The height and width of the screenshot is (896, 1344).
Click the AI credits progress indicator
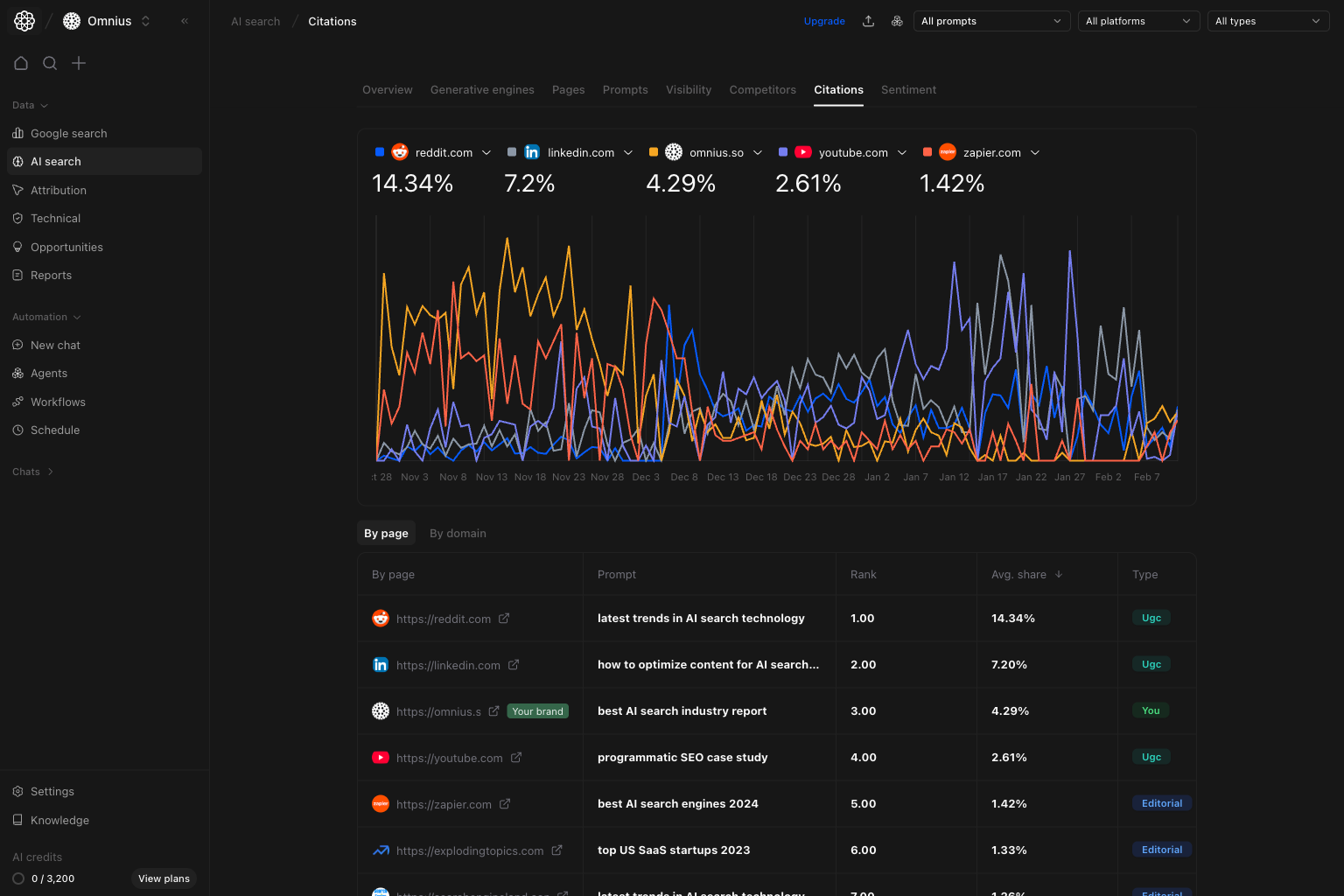(19, 878)
